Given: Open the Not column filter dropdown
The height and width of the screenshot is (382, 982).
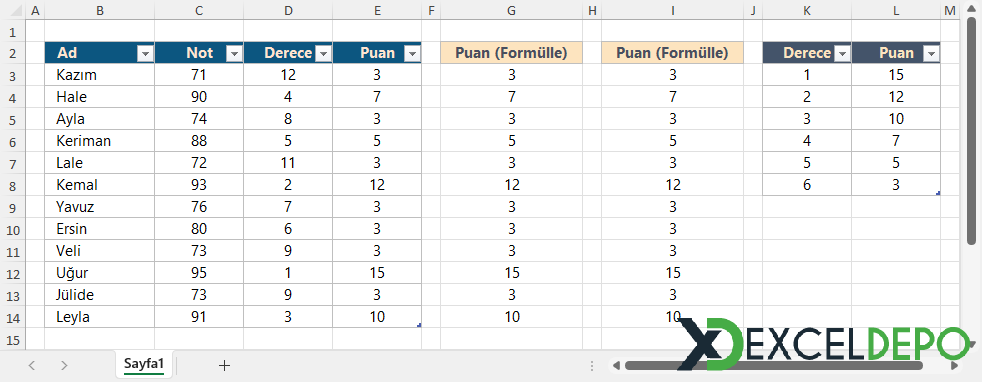Looking at the screenshot, I should click(234, 54).
